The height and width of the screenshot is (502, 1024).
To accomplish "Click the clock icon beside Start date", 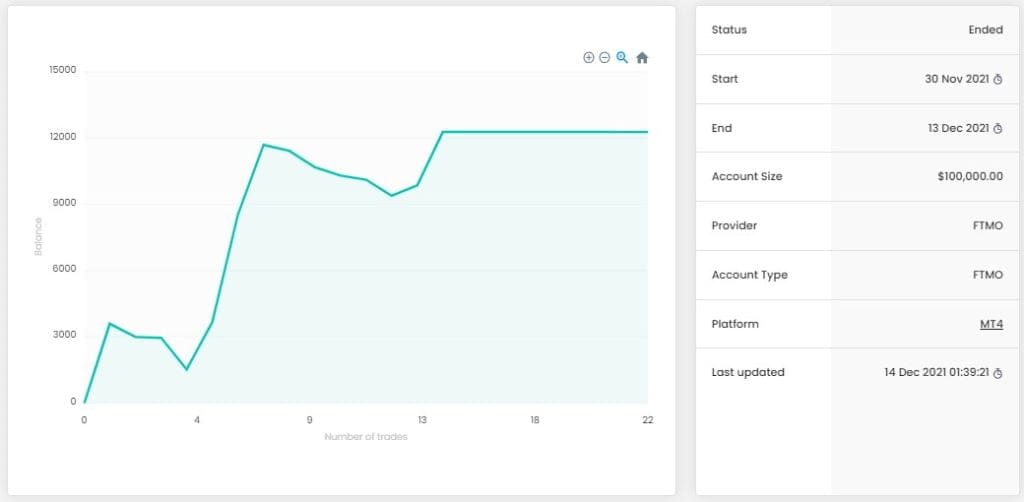I will 997,79.
